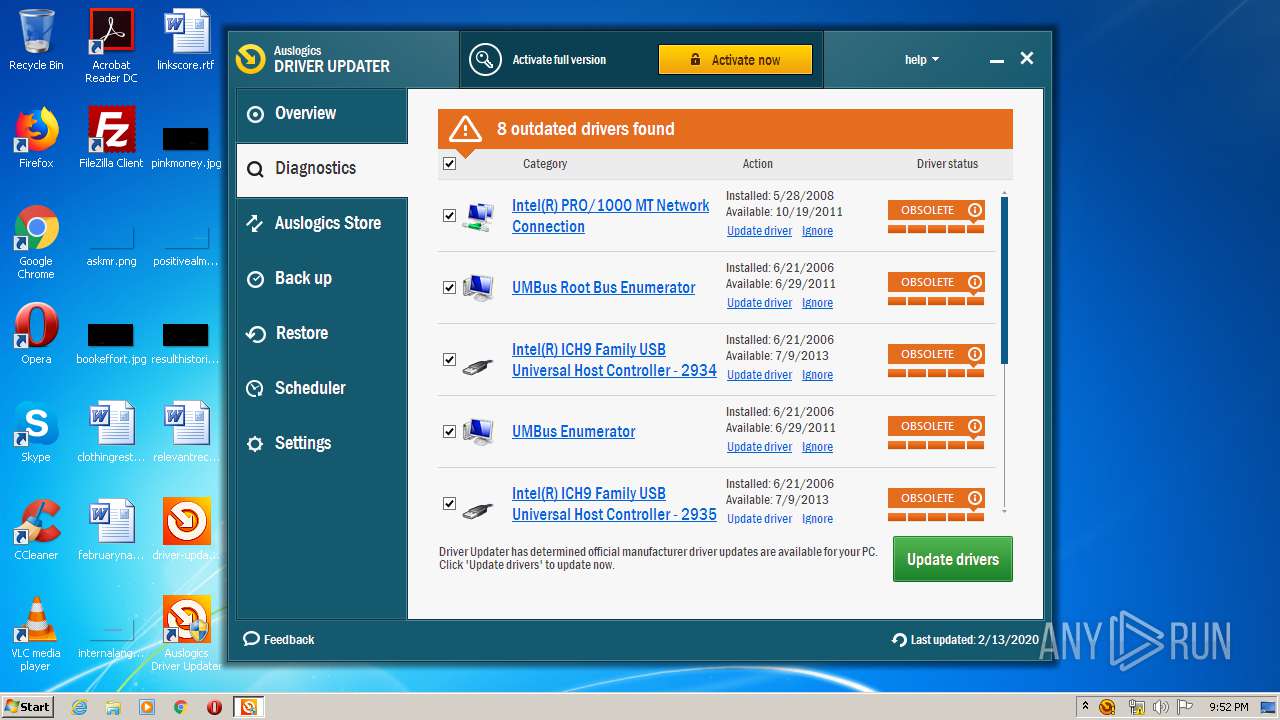Click the activation key magnifier icon
1280x720 pixels.
pyautogui.click(x=485, y=60)
